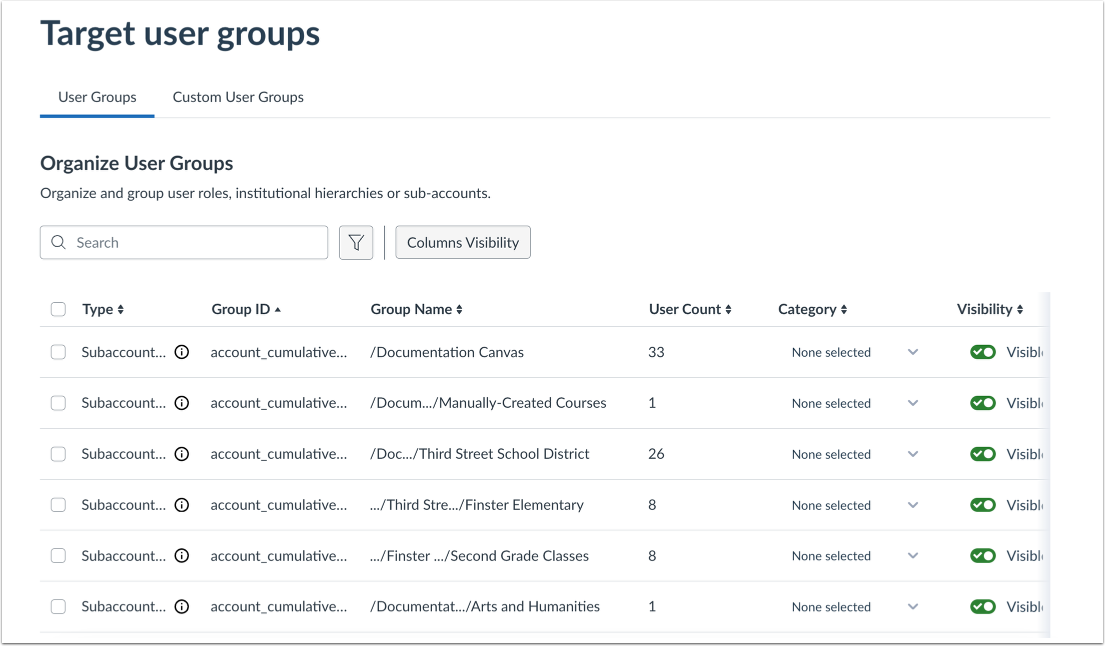
Task: Check the row for Documentation Canvas
Action: coord(58,351)
